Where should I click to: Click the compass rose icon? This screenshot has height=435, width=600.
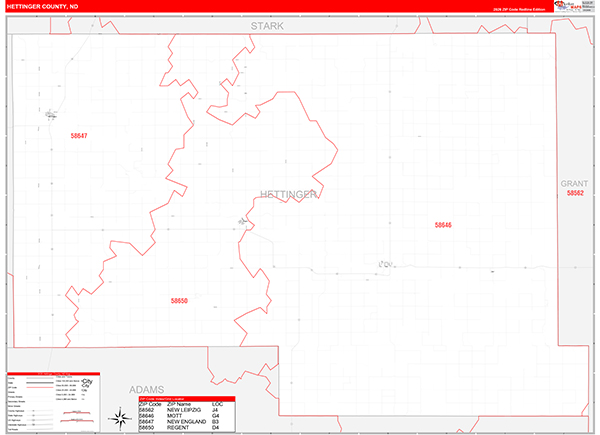click(120, 419)
